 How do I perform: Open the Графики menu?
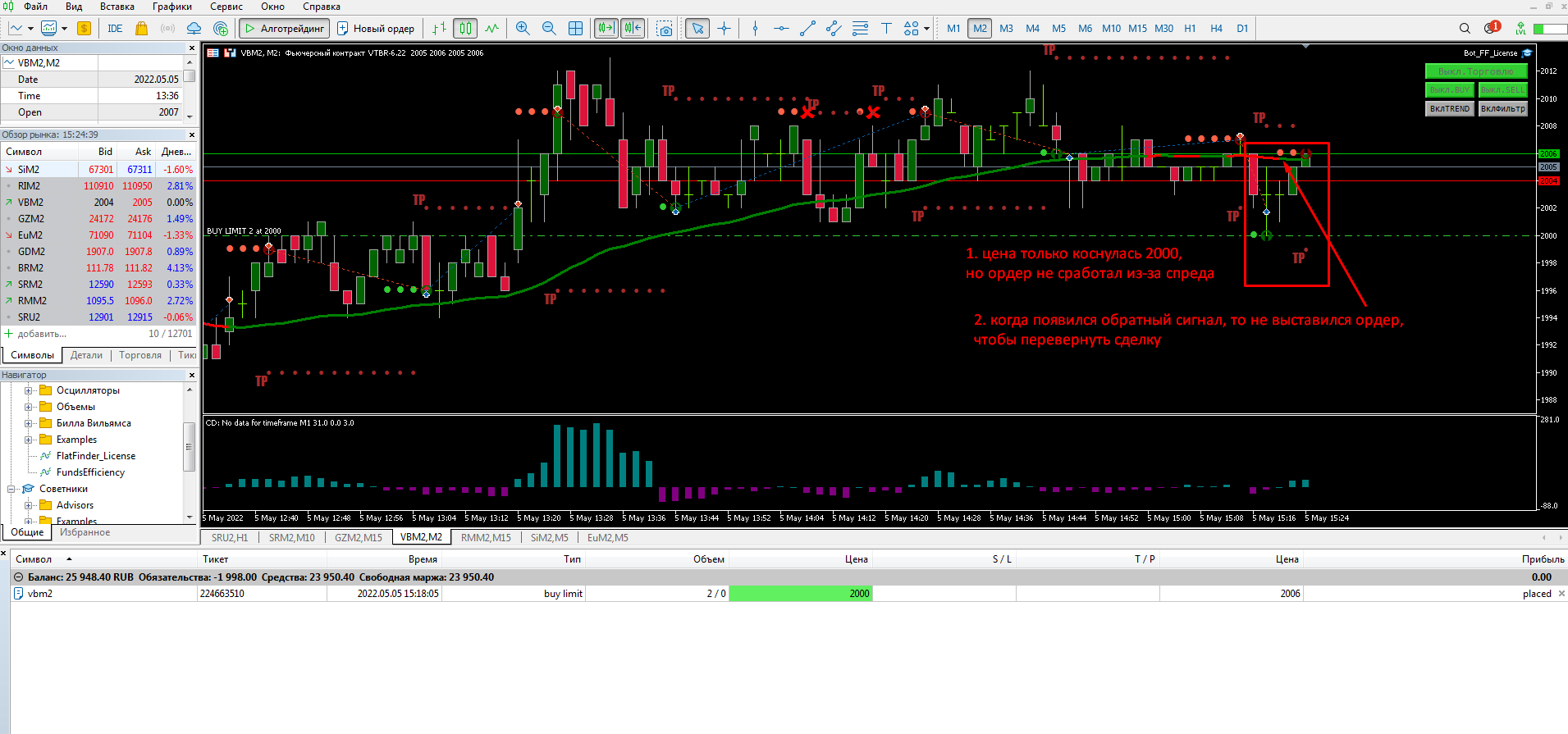172,7
